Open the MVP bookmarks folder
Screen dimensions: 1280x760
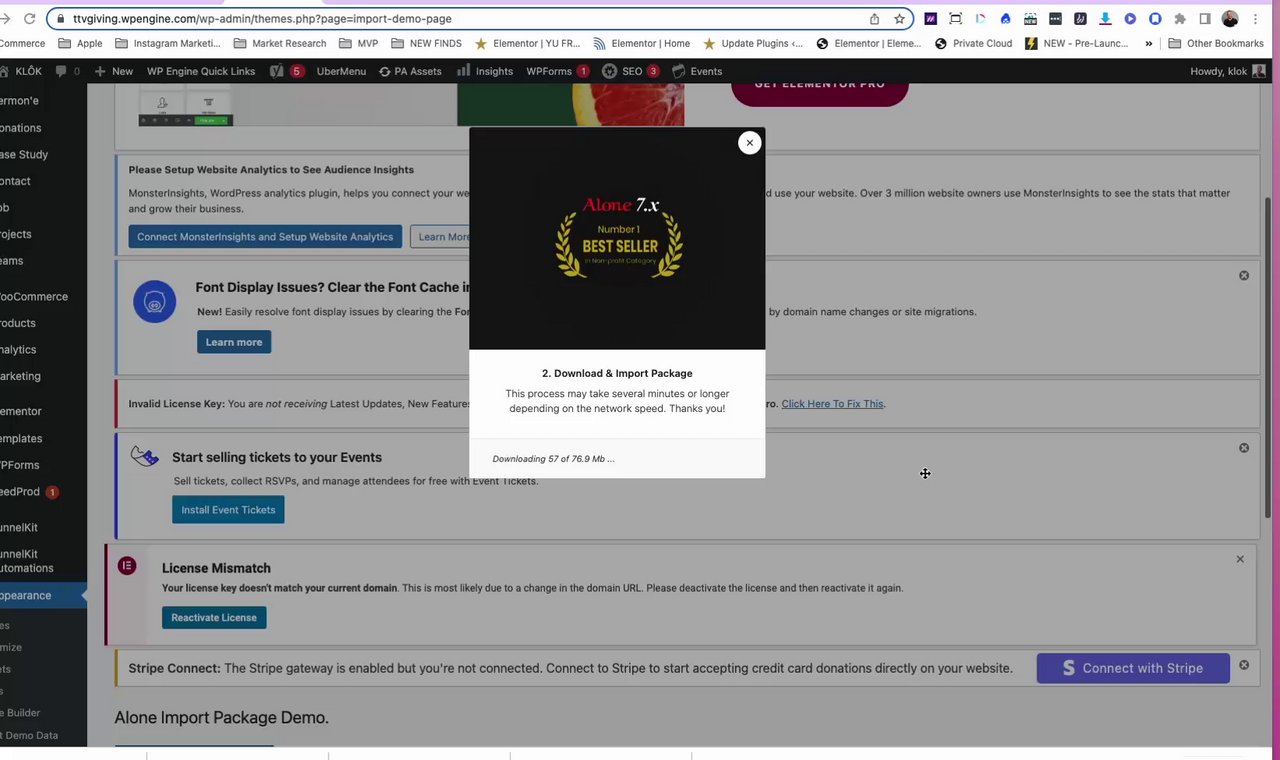(358, 43)
